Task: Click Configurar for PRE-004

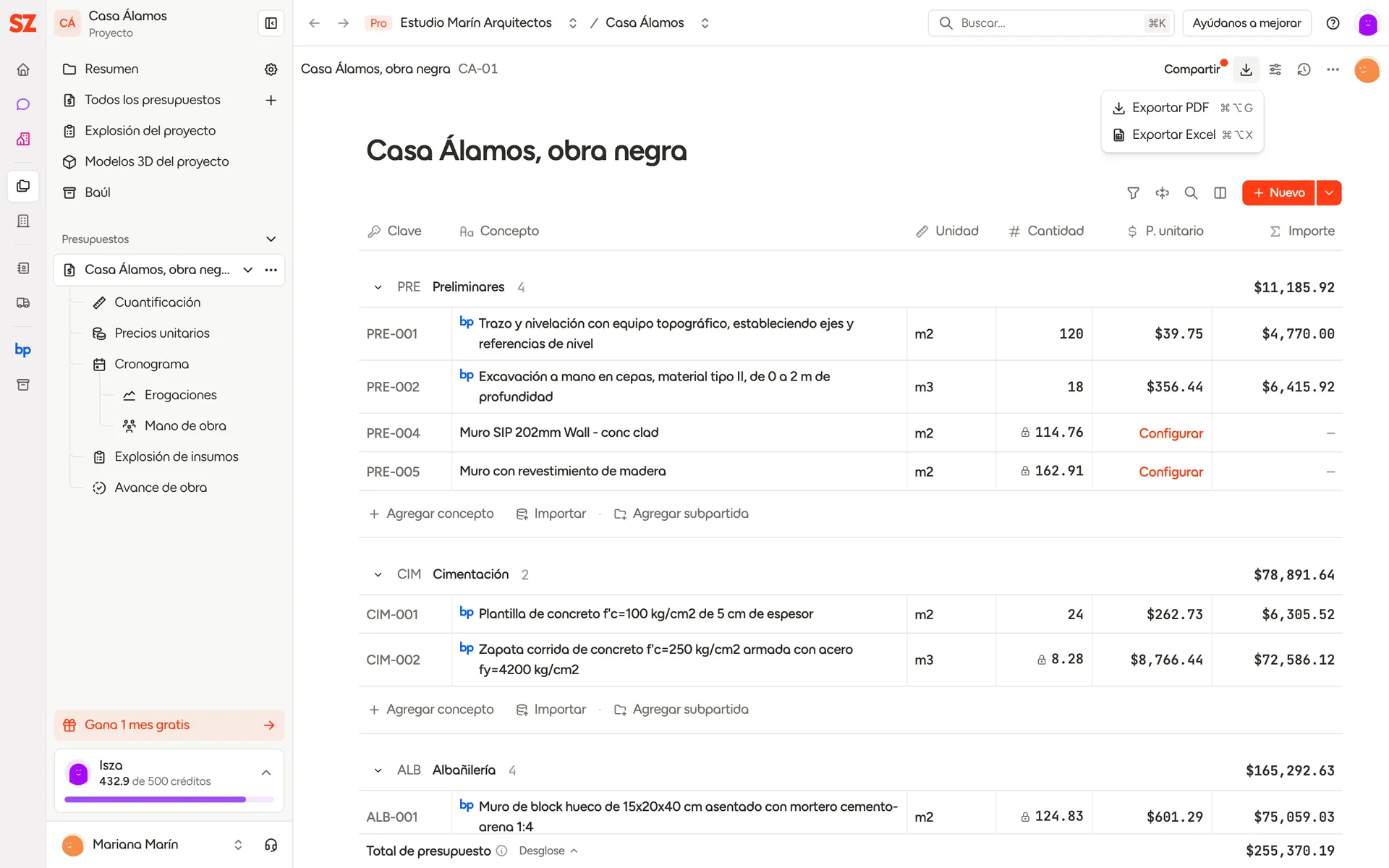Action: click(1171, 433)
